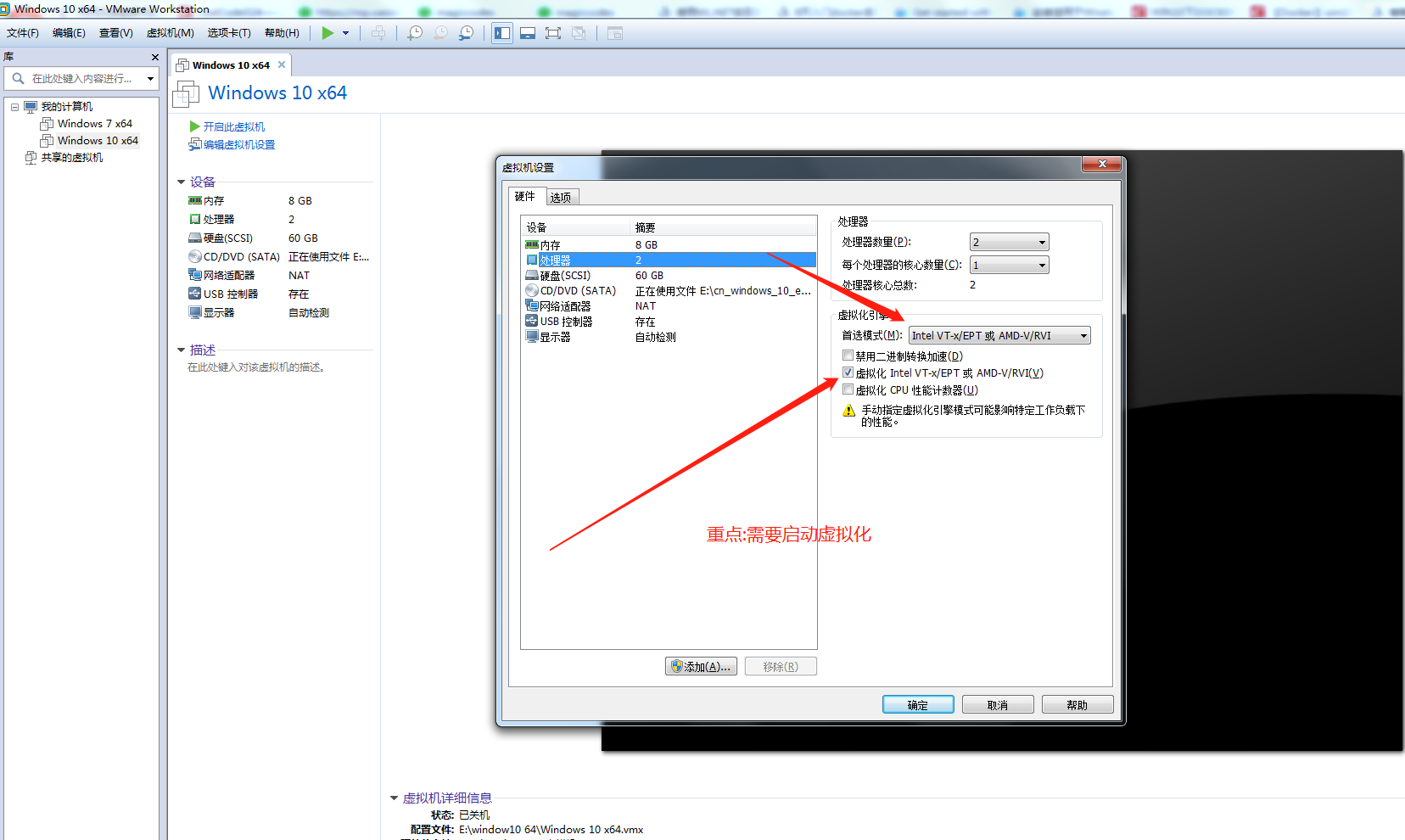Click 处理器 icon in main device summary
This screenshot has width=1405, height=840.
[195, 220]
